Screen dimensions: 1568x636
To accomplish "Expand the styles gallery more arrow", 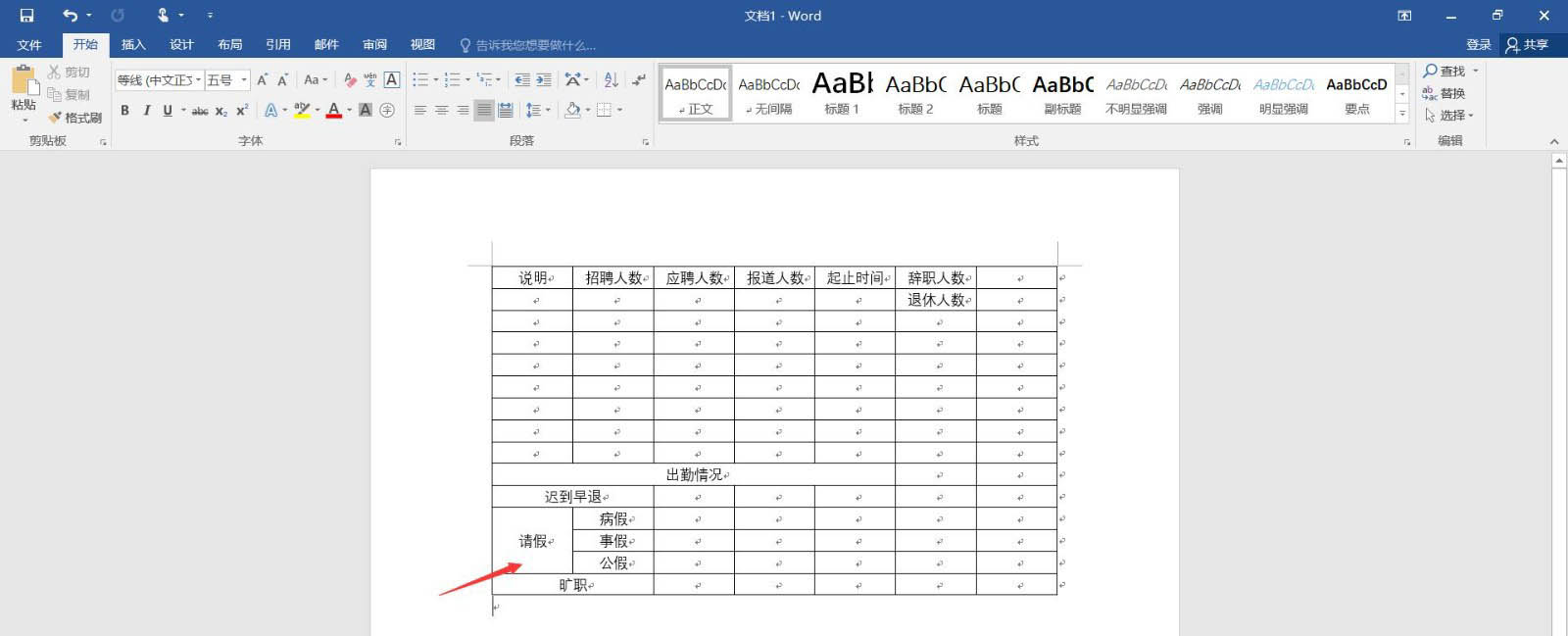I will pyautogui.click(x=1402, y=115).
